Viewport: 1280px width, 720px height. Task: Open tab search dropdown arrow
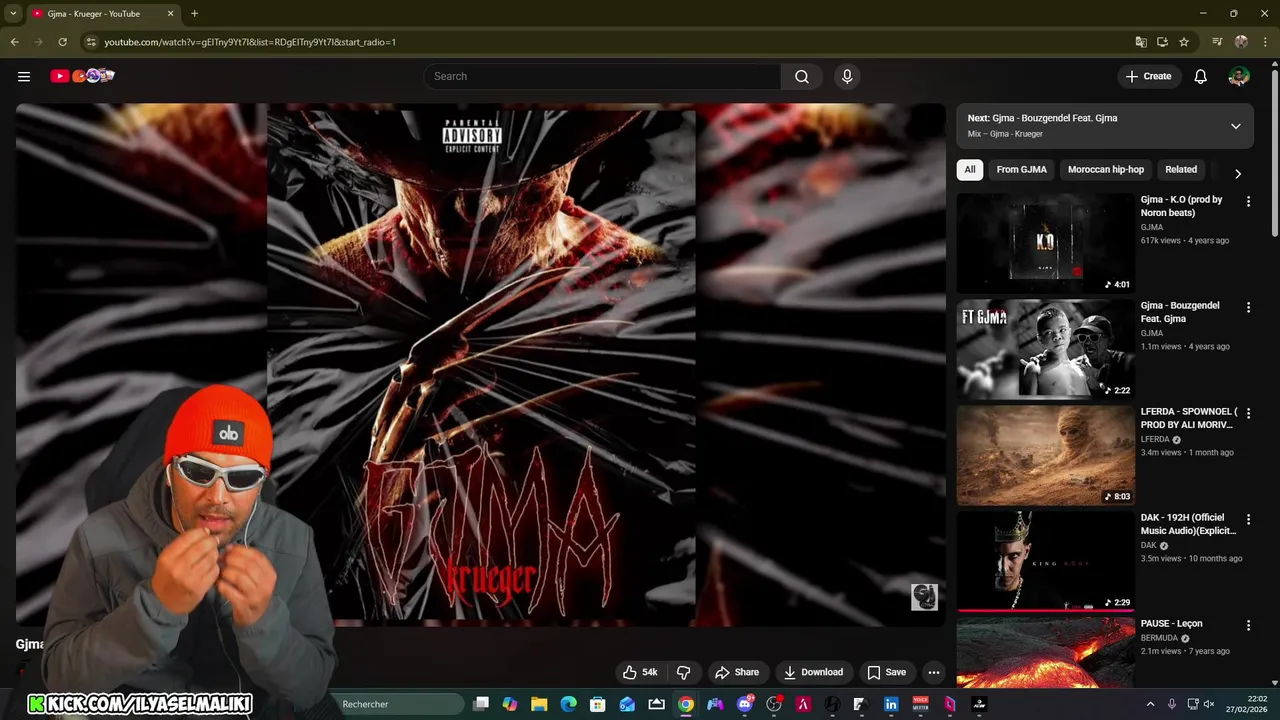tap(13, 14)
